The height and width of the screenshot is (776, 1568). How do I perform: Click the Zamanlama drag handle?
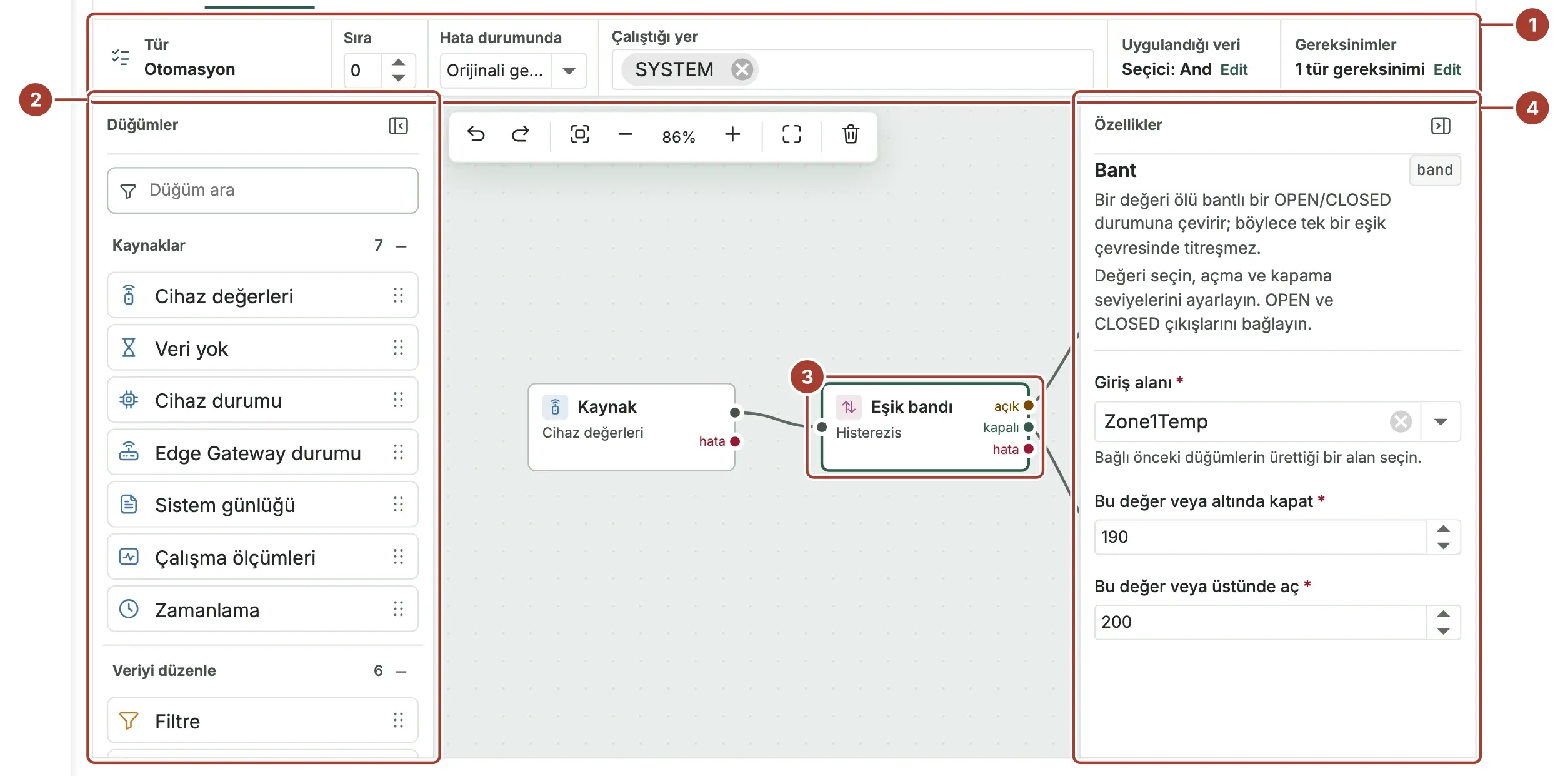coord(398,609)
